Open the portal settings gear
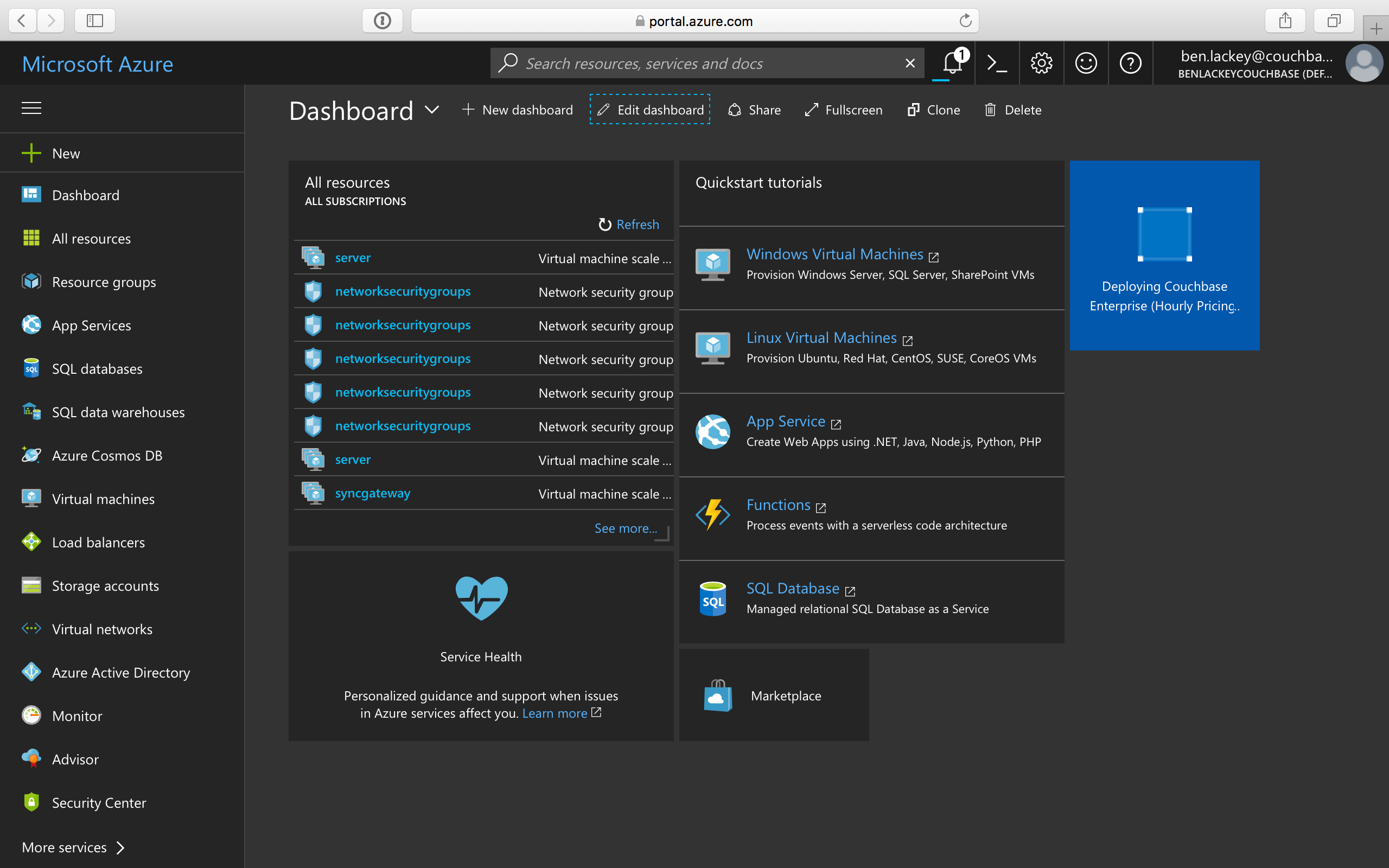The image size is (1389, 868). pos(1041,62)
